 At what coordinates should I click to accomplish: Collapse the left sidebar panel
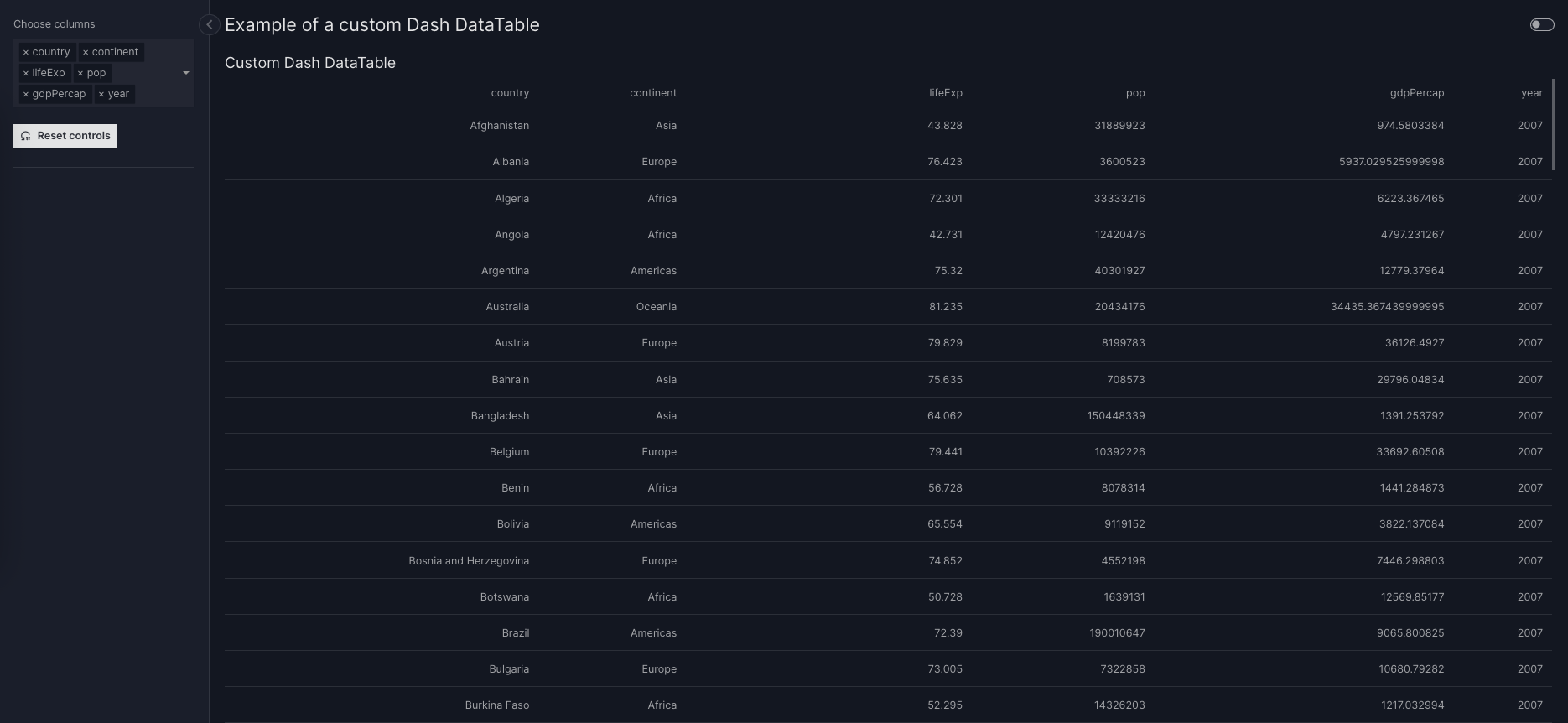(x=209, y=25)
